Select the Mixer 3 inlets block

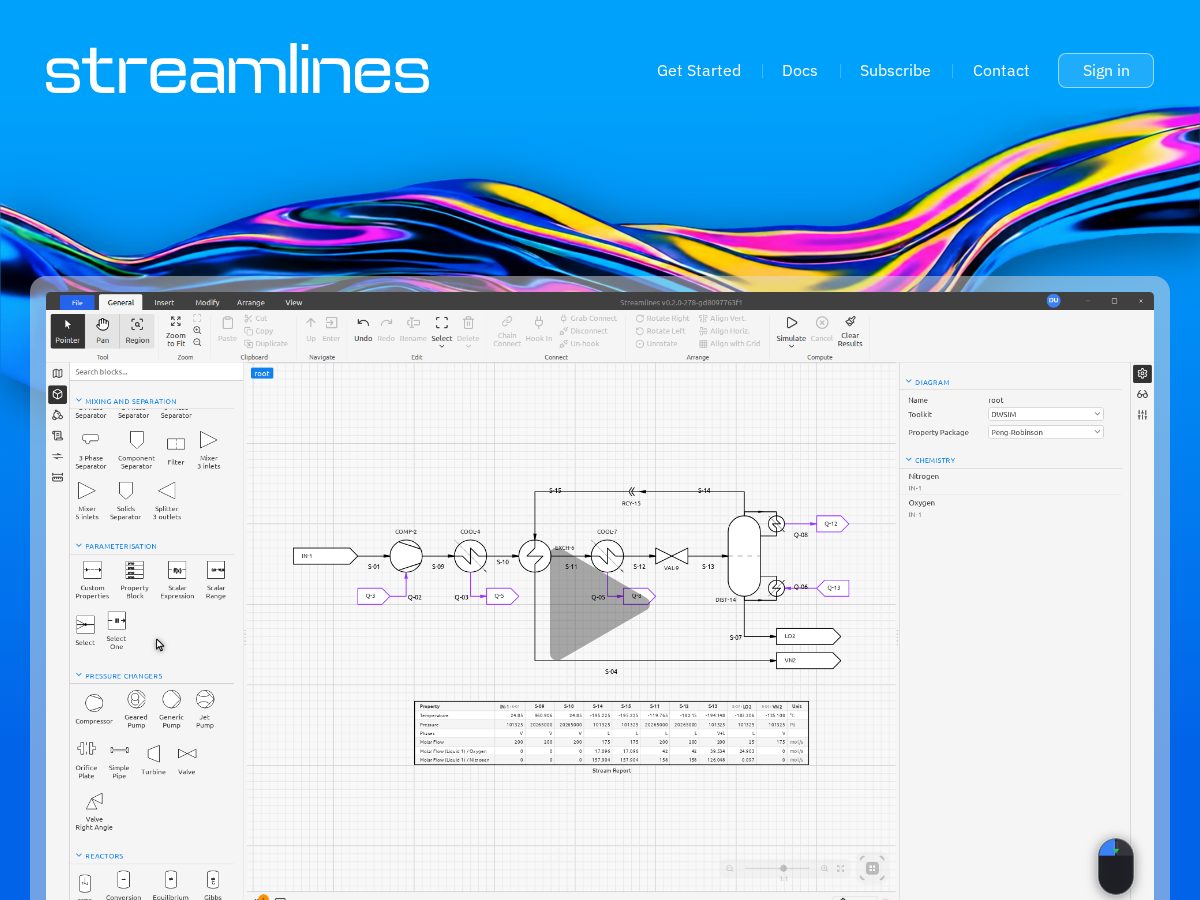pyautogui.click(x=208, y=450)
